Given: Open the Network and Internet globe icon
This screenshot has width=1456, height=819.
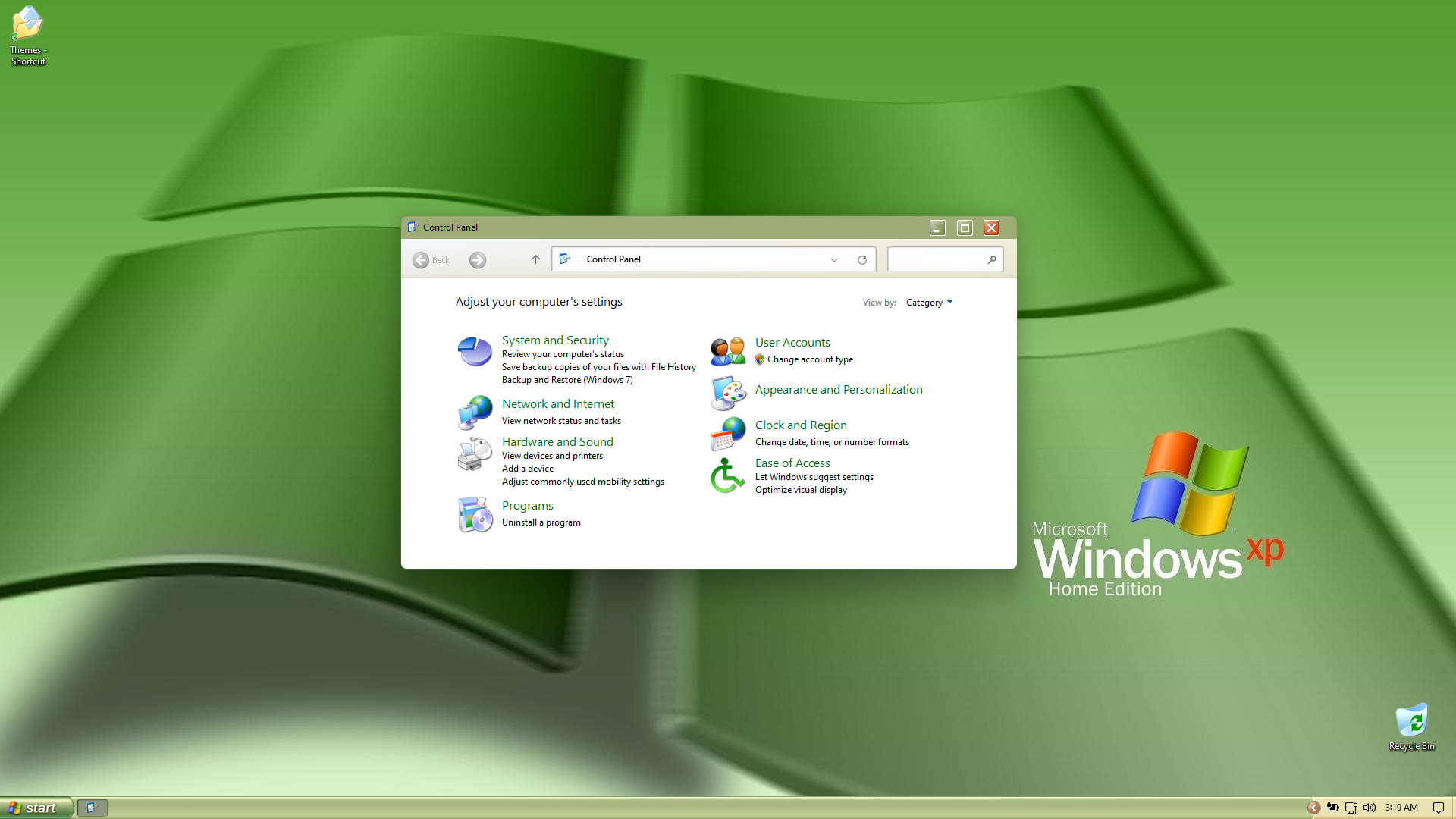Looking at the screenshot, I should click(475, 413).
